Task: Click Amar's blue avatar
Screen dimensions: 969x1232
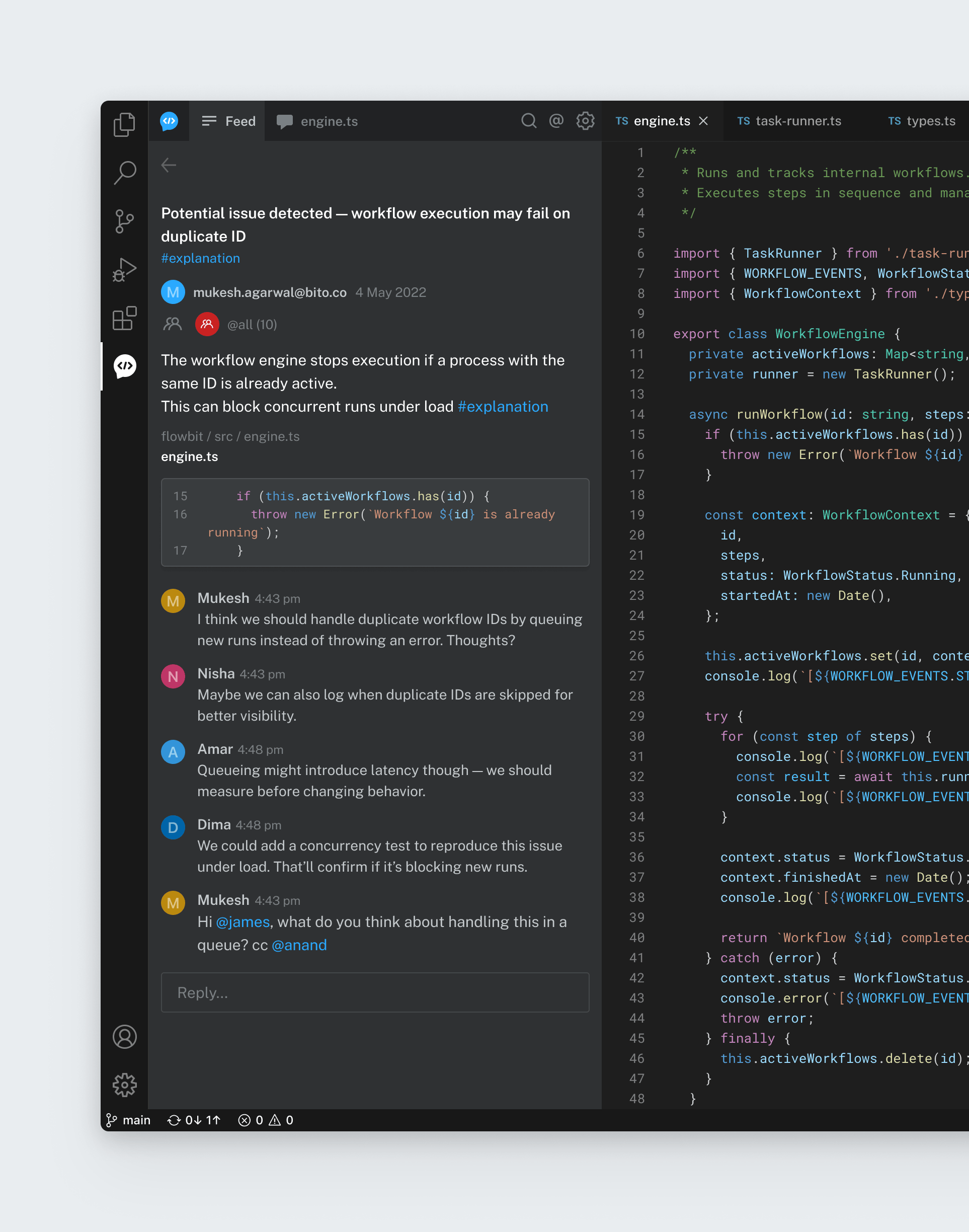Action: [x=173, y=752]
